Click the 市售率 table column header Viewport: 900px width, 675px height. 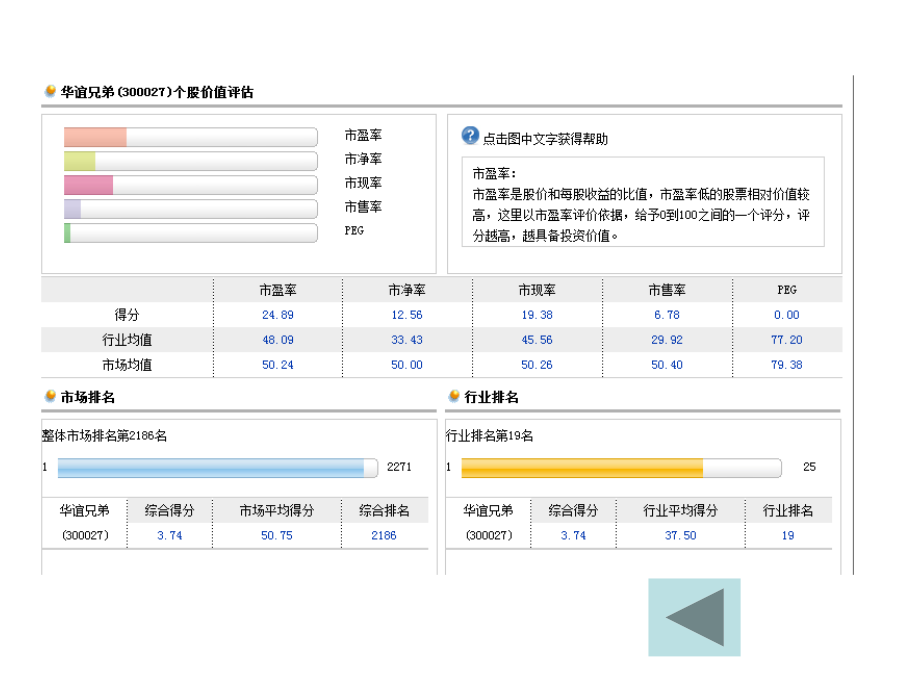(667, 290)
